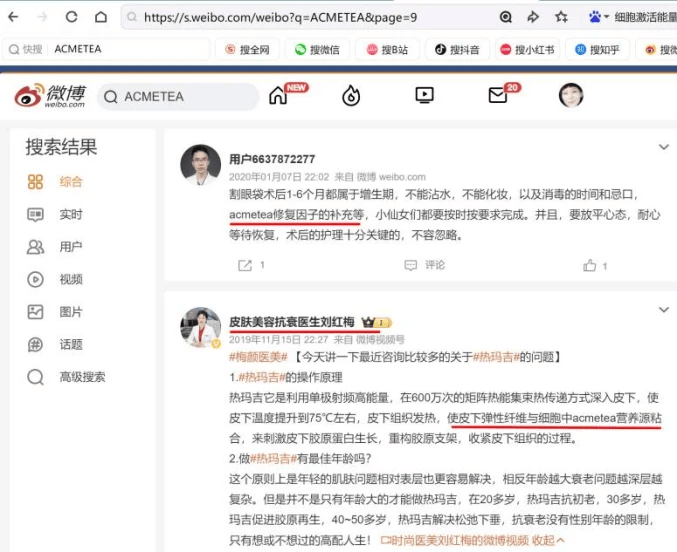
Task: Open the 2019年11月15日 22:27 timestamp link
Action: pyautogui.click(x=279, y=340)
